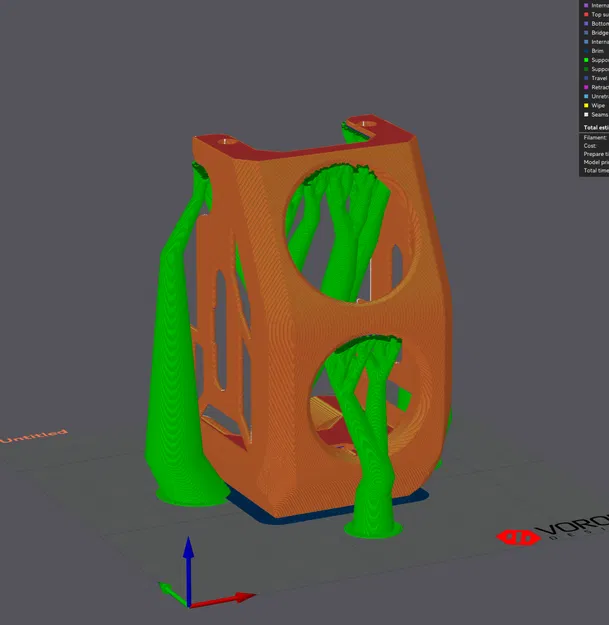Toggle the 'Bridge' legend row
Image resolution: width=609 pixels, height=625 pixels.
(596, 33)
